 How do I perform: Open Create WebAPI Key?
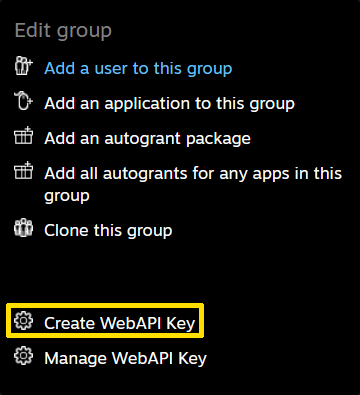tap(119, 323)
